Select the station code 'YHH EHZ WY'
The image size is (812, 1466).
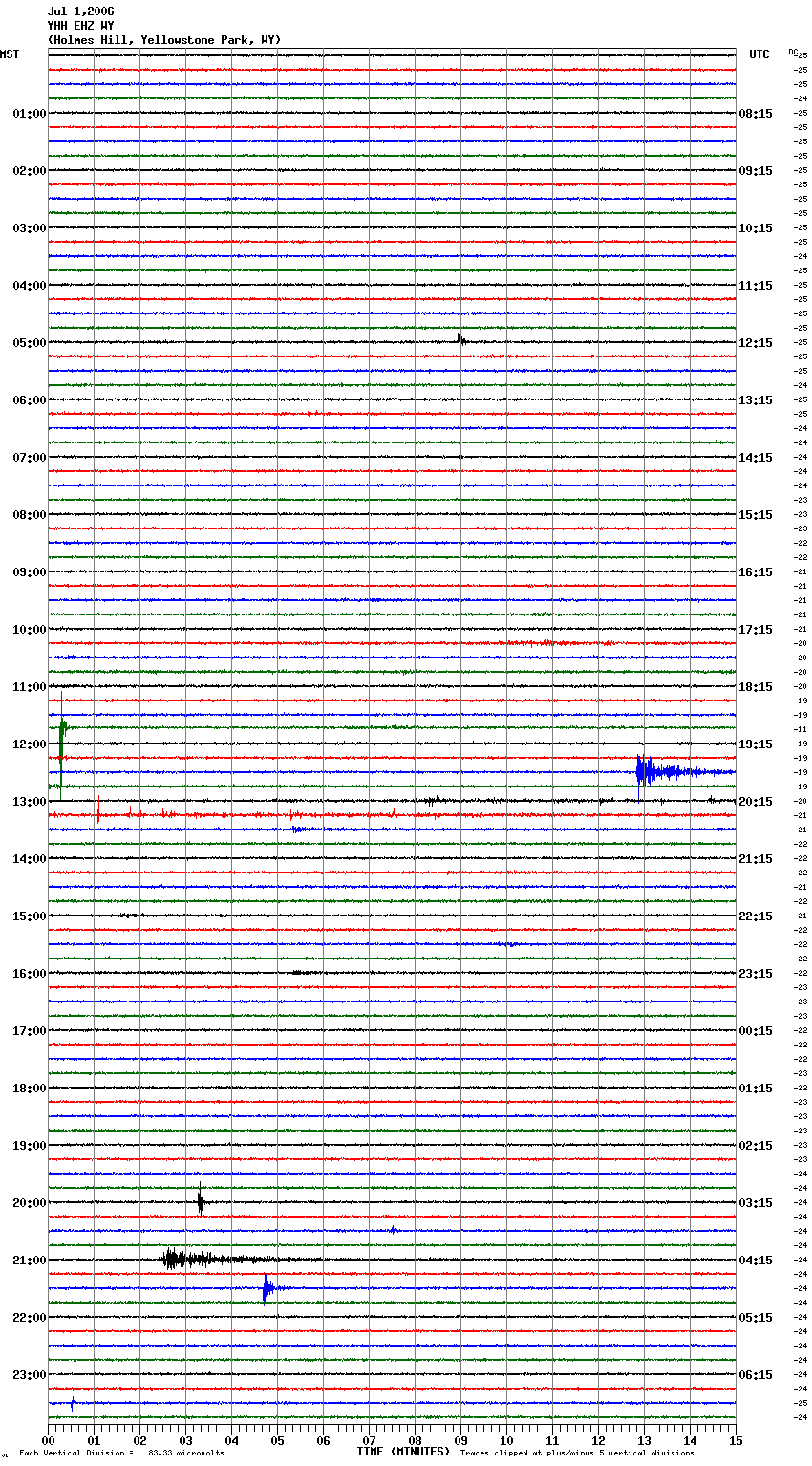click(80, 26)
